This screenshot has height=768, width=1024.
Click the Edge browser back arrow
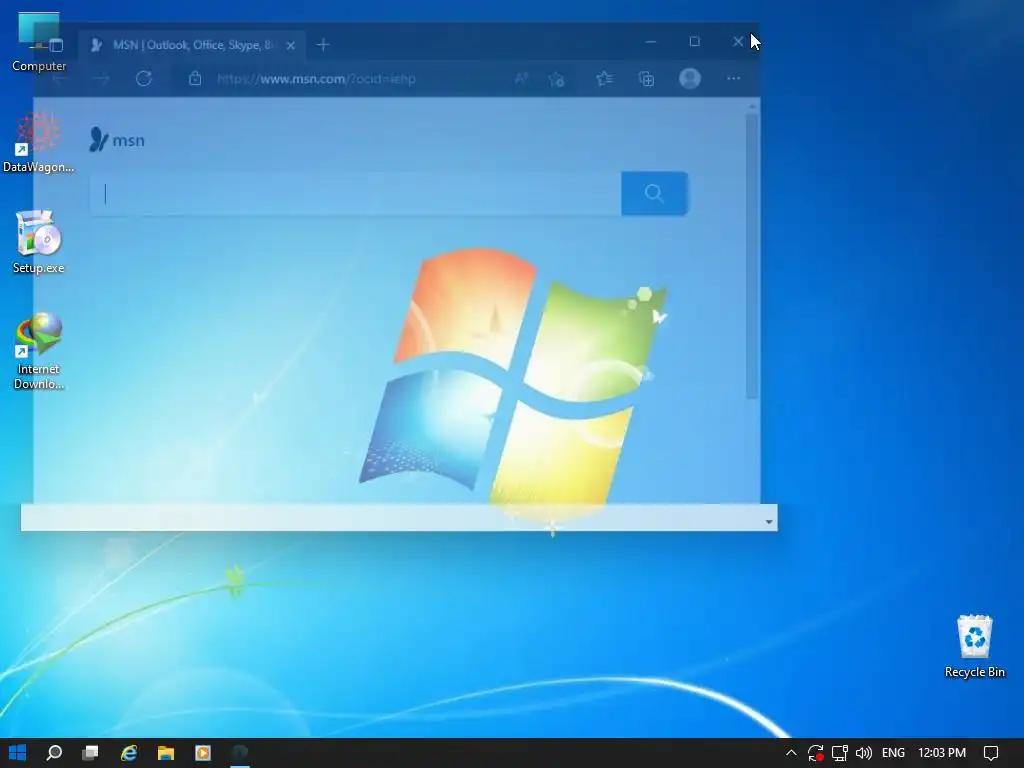59,79
